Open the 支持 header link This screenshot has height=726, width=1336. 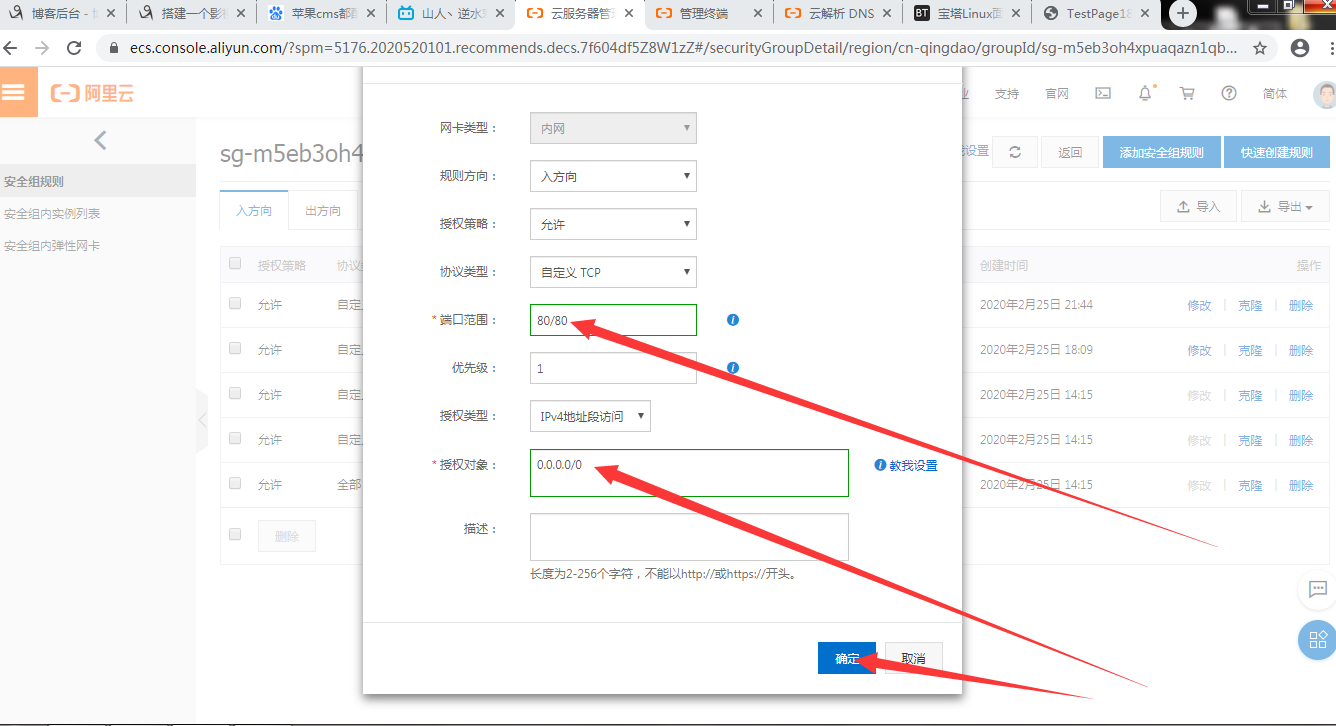point(1007,93)
